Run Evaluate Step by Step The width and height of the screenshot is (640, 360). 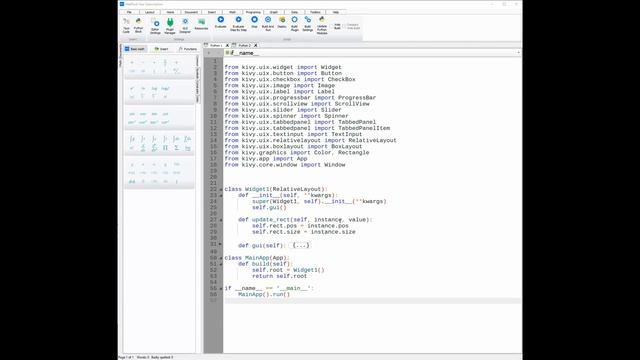(x=238, y=24)
